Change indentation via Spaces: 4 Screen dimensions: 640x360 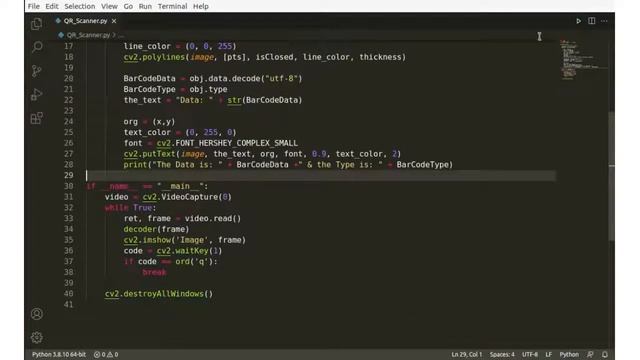click(502, 354)
